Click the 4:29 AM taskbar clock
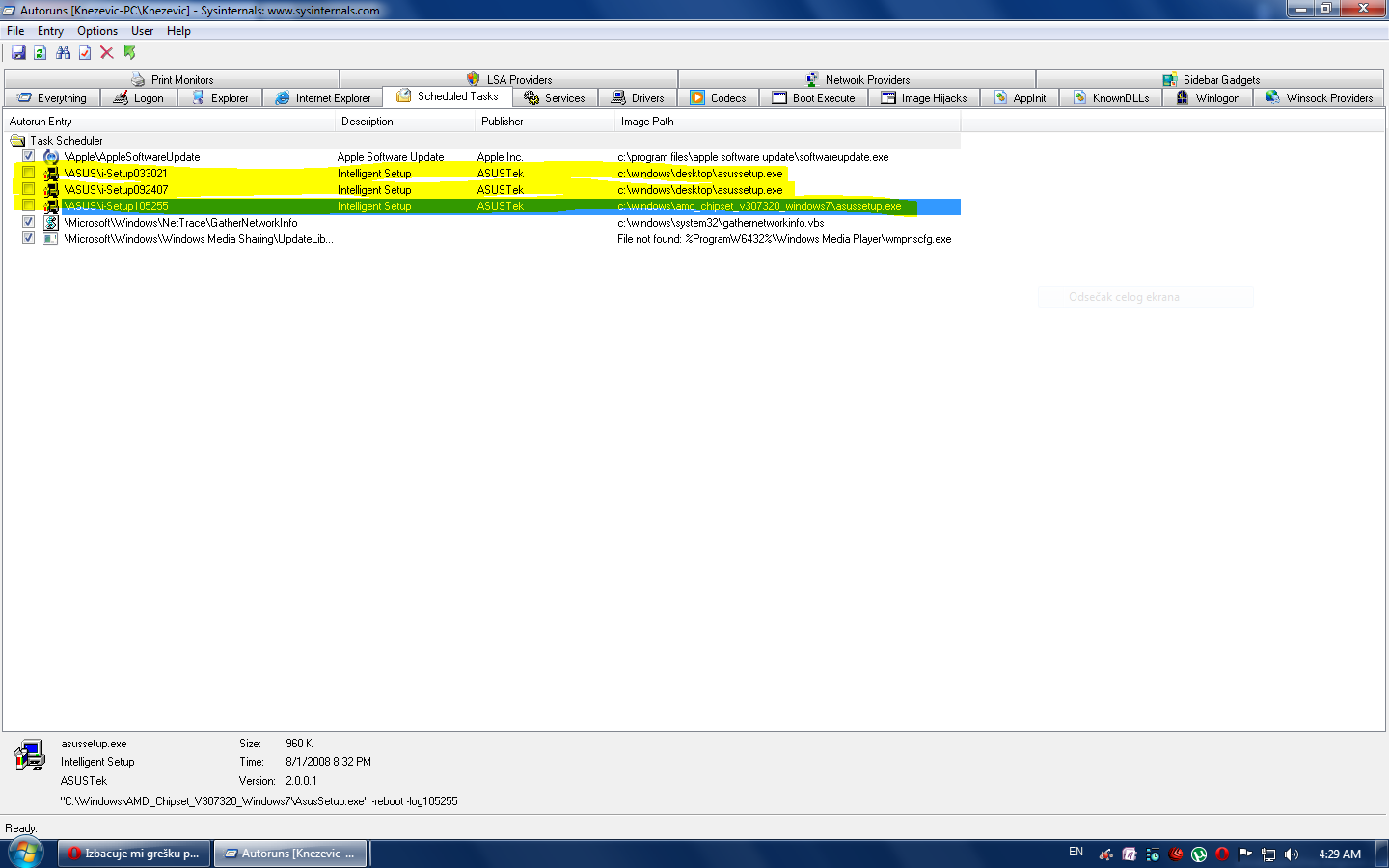Image resolution: width=1389 pixels, height=868 pixels. coord(1340,854)
